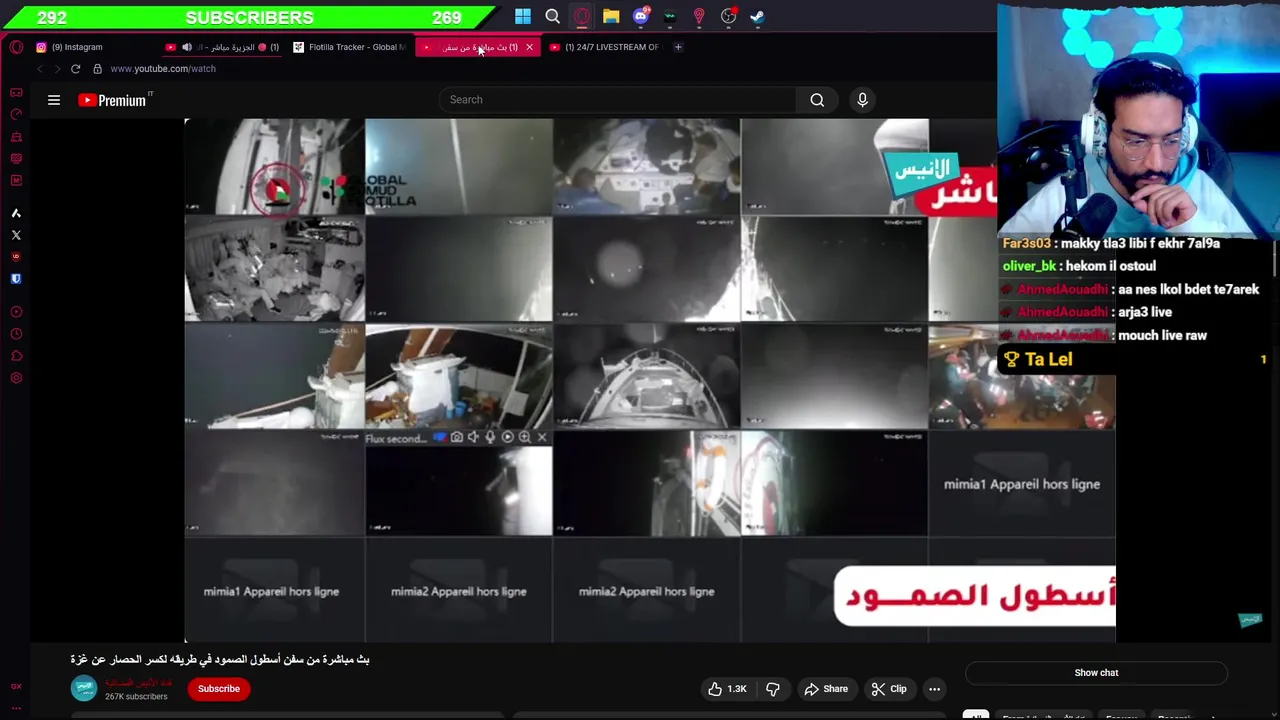
Task: Subscribe to the channel
Action: (218, 688)
